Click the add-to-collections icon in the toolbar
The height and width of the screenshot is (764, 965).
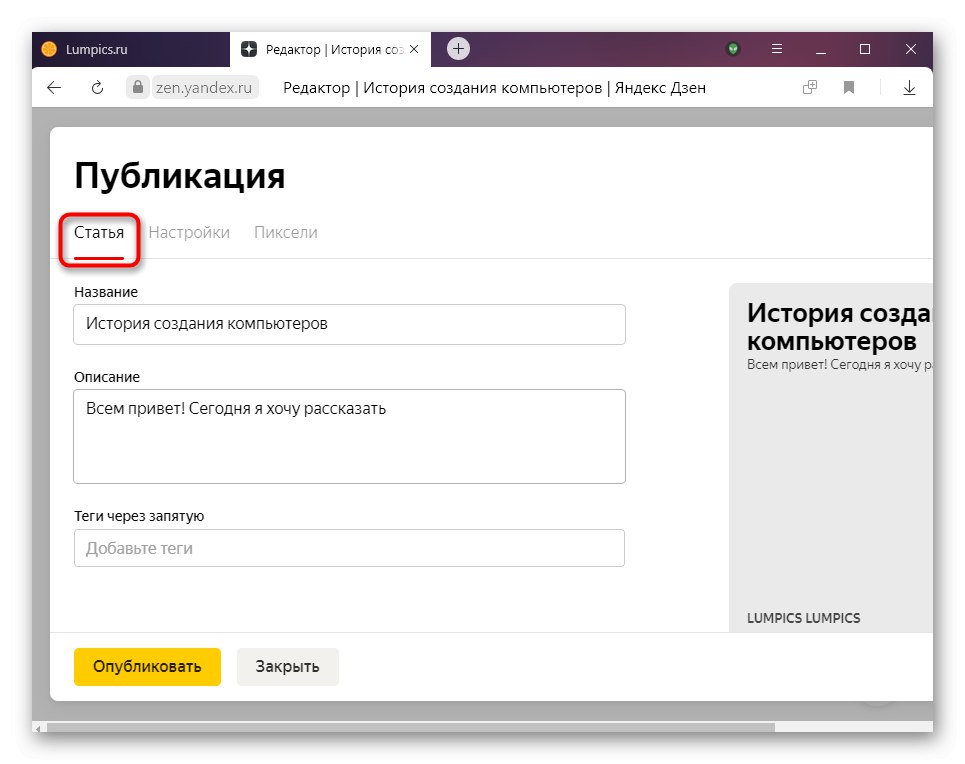[x=808, y=87]
